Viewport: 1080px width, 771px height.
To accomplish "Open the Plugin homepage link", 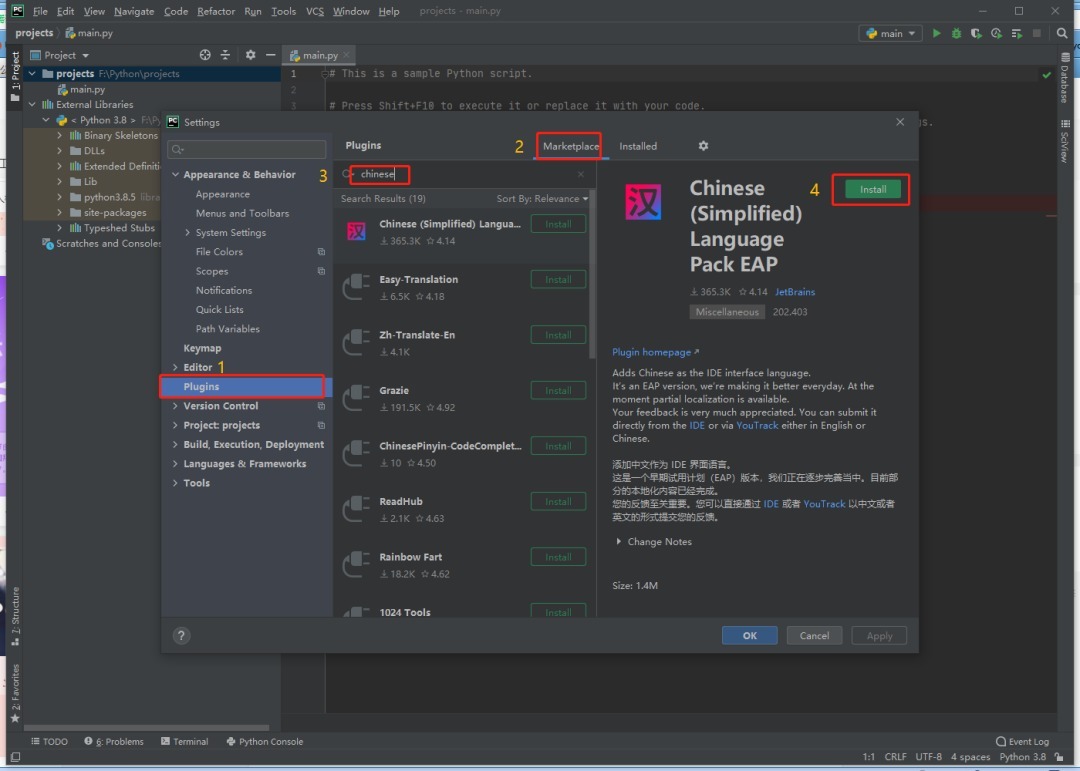I will pyautogui.click(x=651, y=352).
